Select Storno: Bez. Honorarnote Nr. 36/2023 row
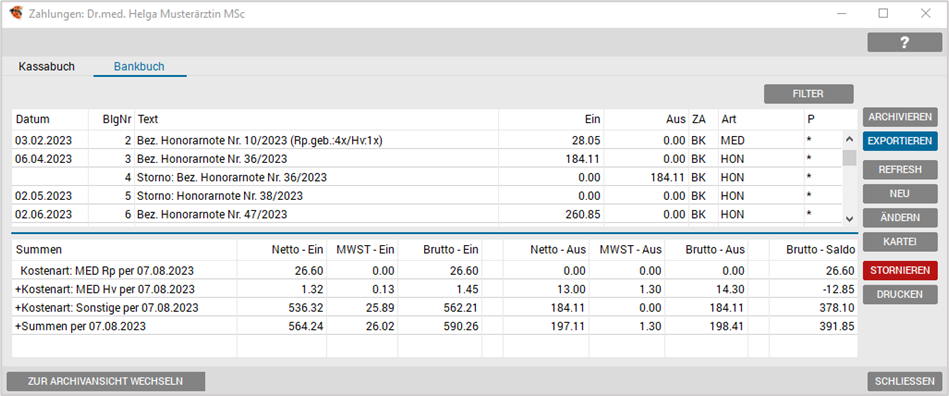949x396 pixels. point(427,177)
